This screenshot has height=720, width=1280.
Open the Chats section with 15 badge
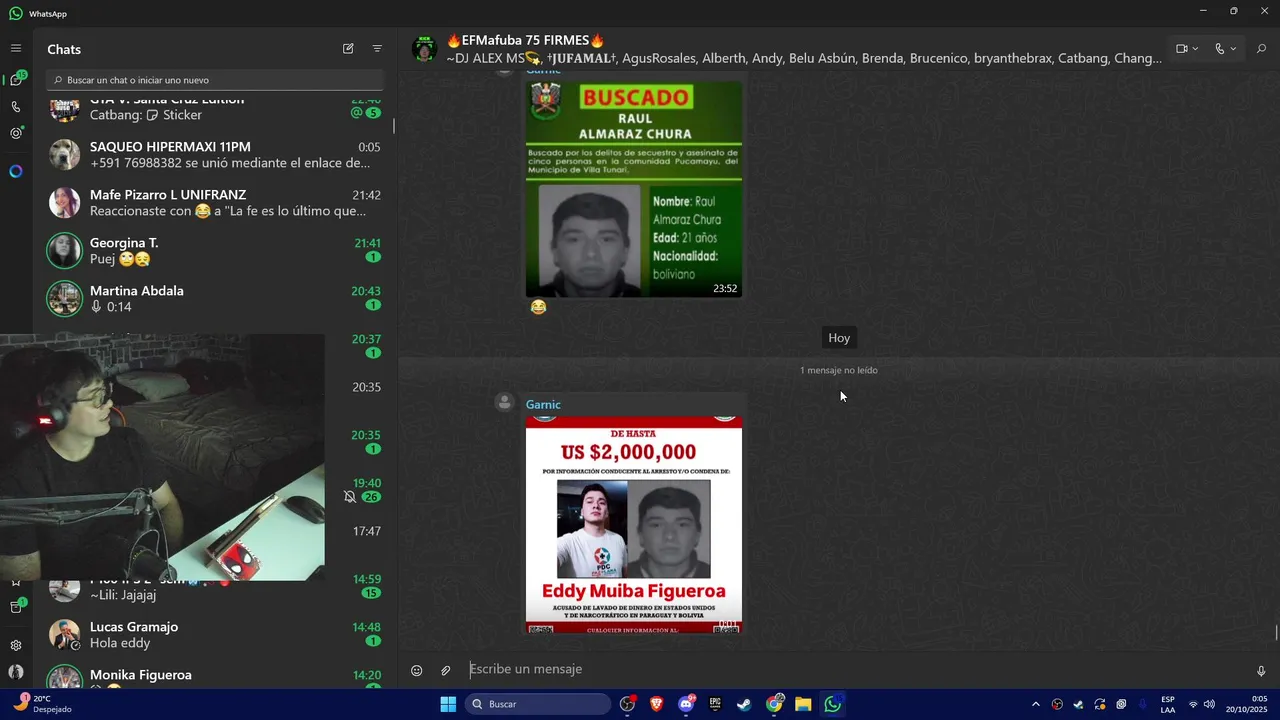(x=16, y=79)
